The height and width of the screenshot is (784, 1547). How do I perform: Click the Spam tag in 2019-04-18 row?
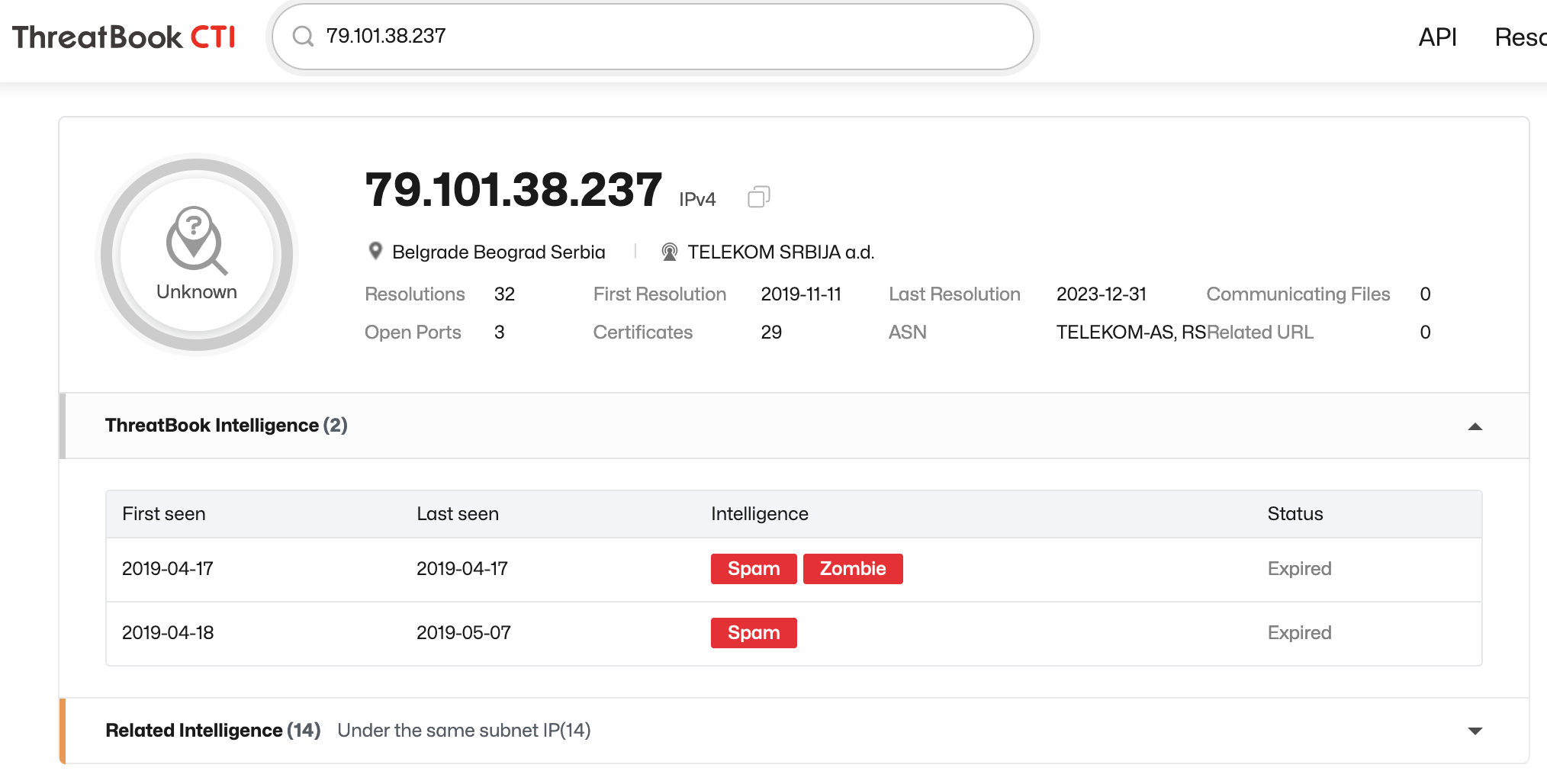tap(754, 633)
